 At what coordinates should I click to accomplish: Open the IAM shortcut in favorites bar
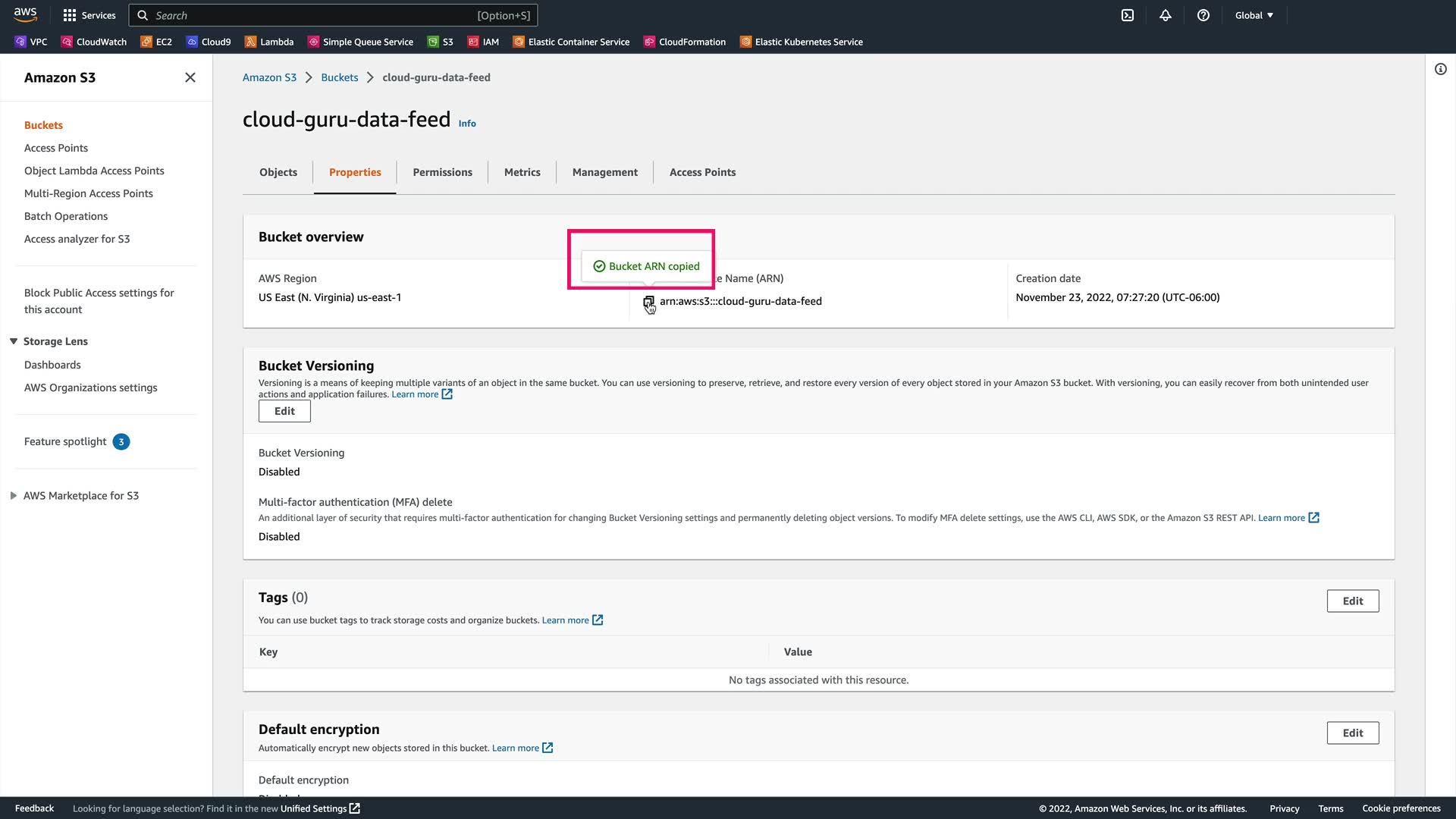483,42
